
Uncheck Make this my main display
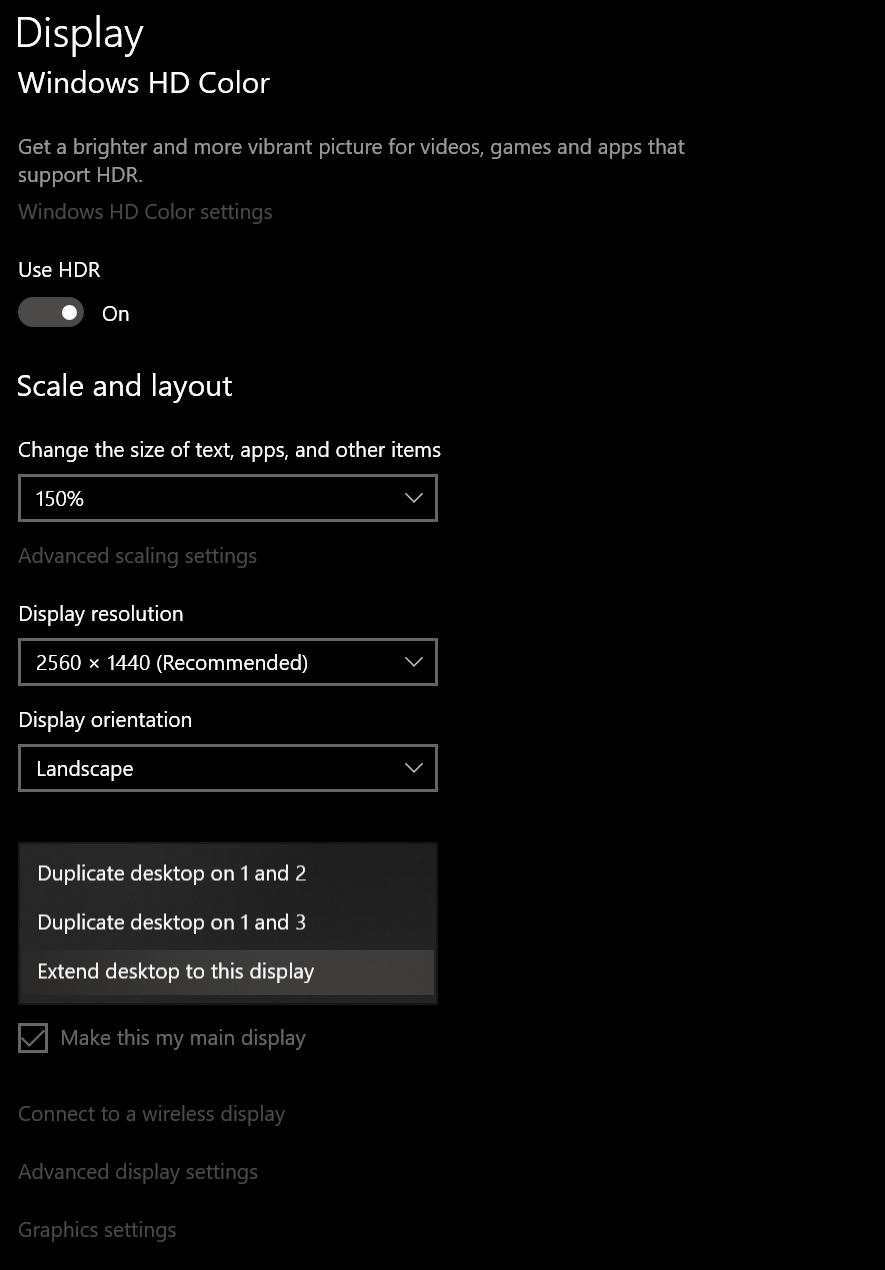pyautogui.click(x=33, y=1038)
